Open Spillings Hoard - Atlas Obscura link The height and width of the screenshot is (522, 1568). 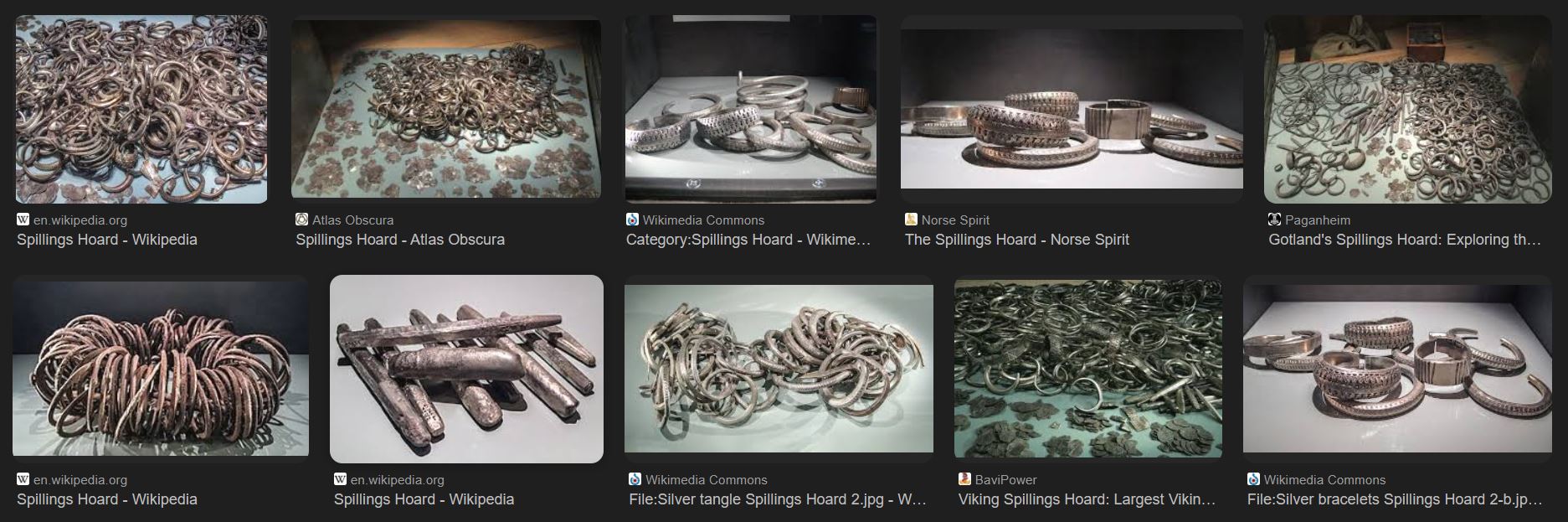400,240
